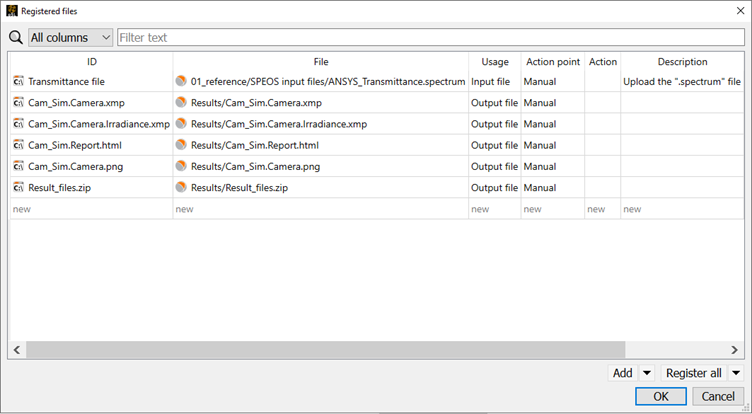Click the Cam_Sim.Report.html row ID icon
Viewport: 752px width, 414px height.
pyautogui.click(x=19, y=145)
